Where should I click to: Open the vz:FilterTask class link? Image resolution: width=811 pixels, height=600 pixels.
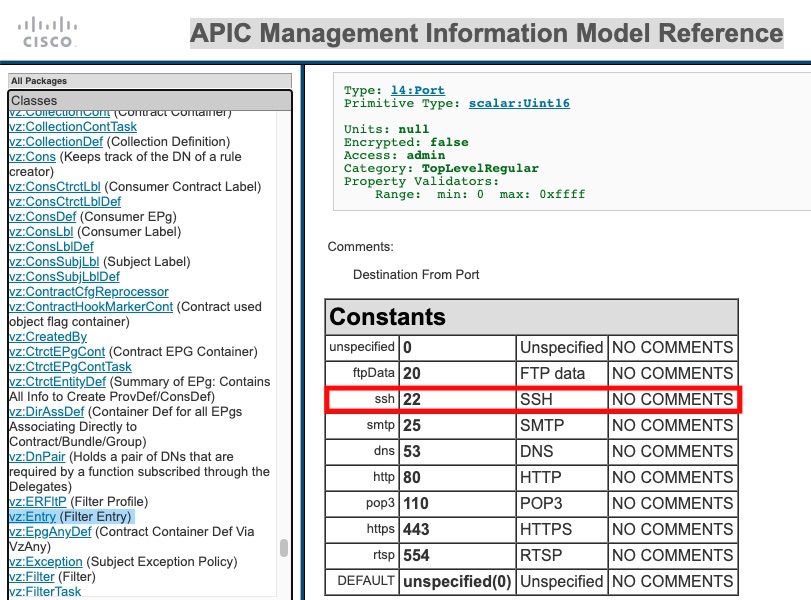click(45, 592)
